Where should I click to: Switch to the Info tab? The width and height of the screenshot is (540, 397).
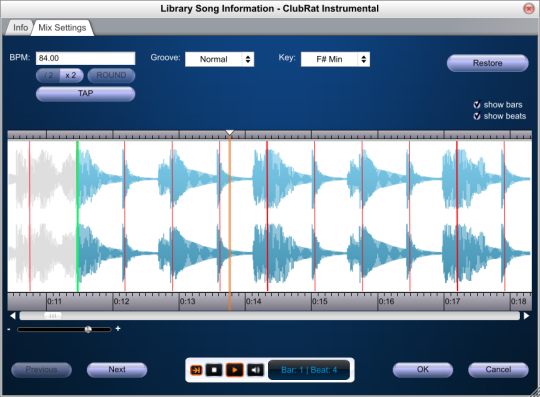(x=20, y=28)
